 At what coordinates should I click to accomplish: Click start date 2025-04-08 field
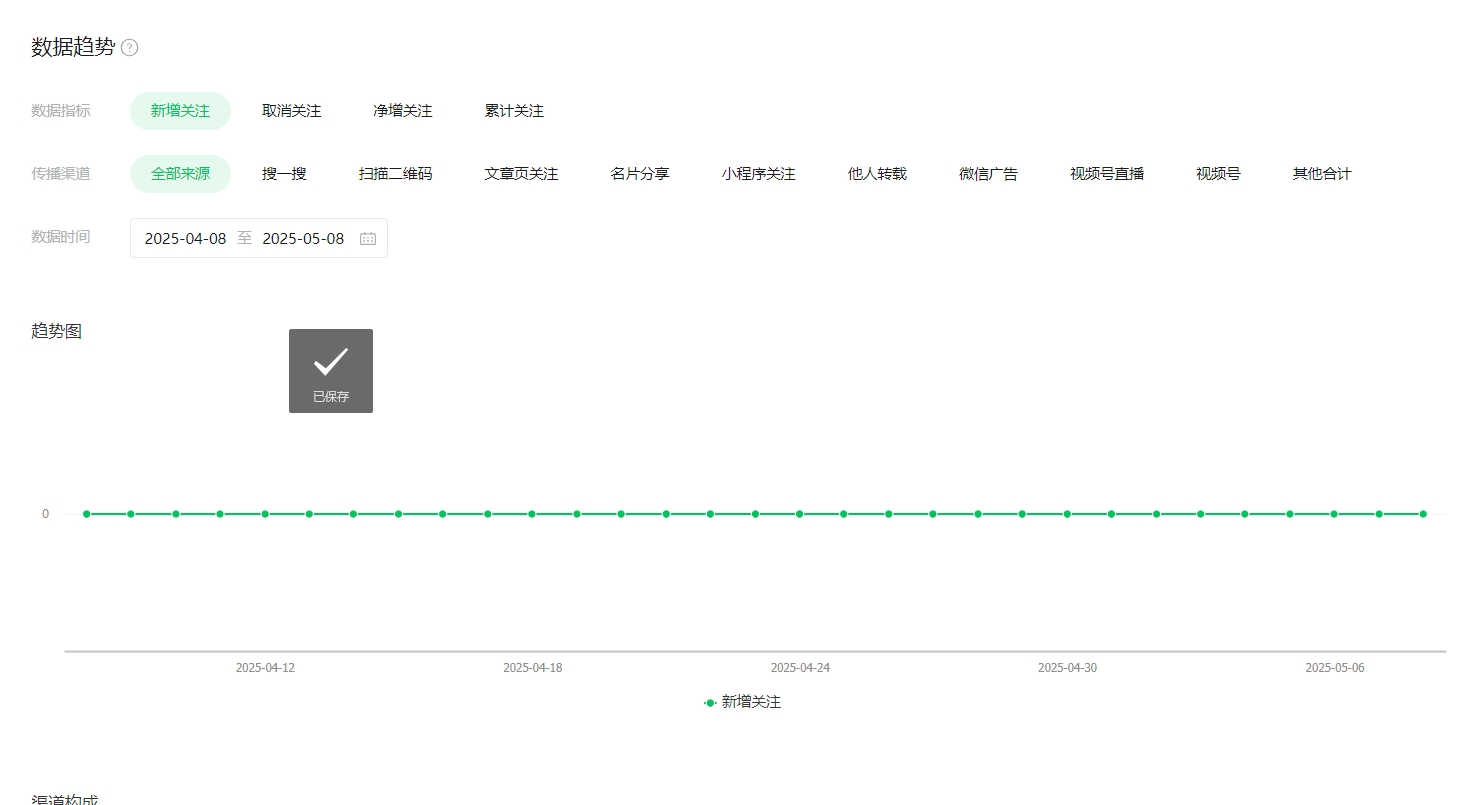click(x=186, y=239)
